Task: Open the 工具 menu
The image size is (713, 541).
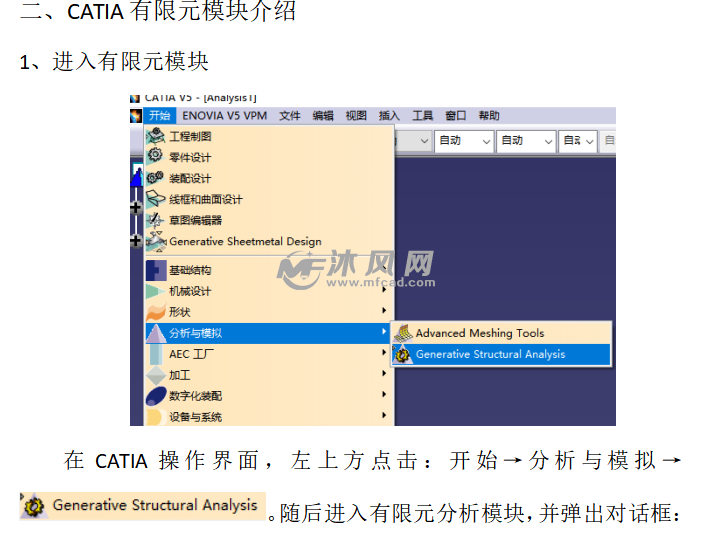Action: pyautogui.click(x=422, y=115)
